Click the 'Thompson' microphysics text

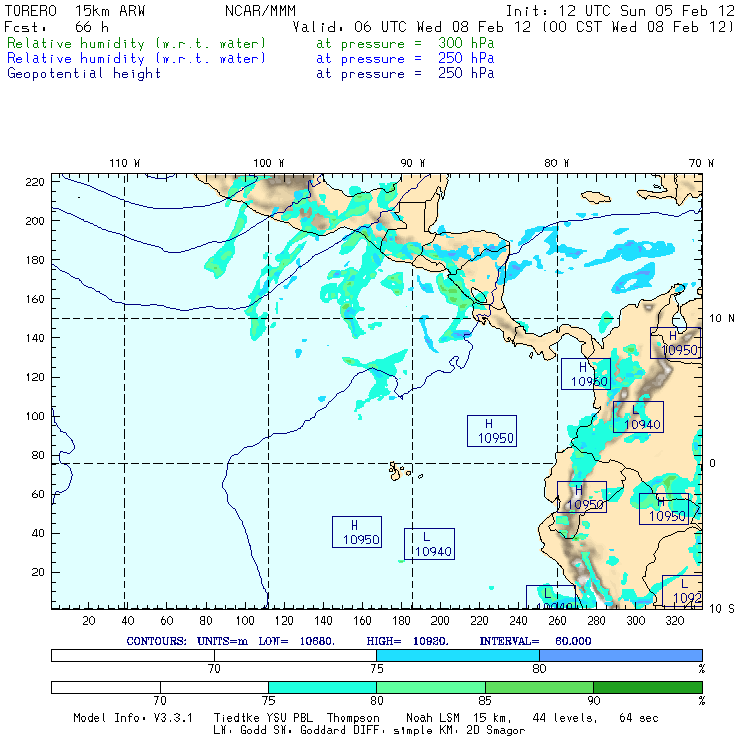click(x=353, y=718)
